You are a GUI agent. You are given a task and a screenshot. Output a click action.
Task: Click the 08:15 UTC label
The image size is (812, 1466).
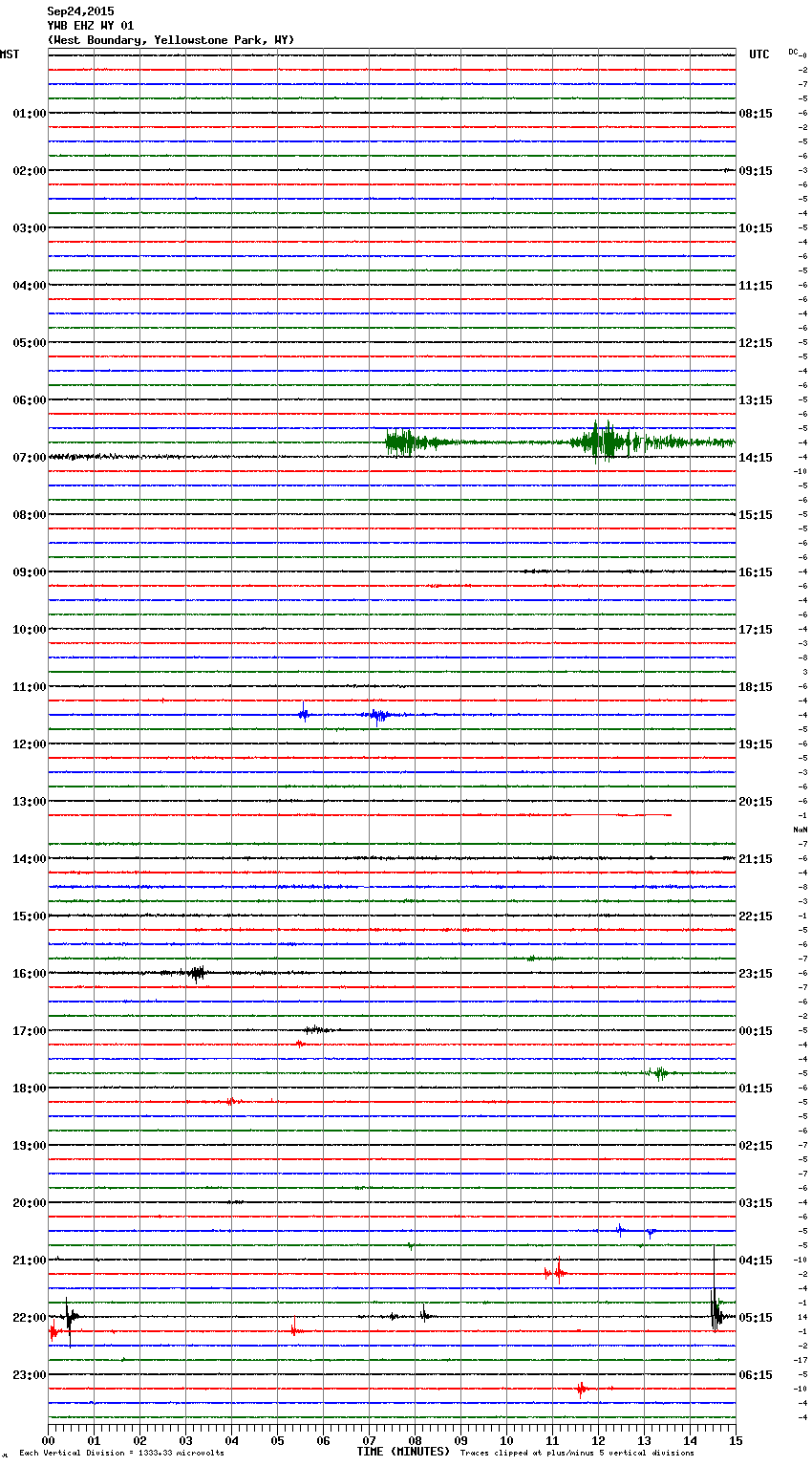(756, 114)
